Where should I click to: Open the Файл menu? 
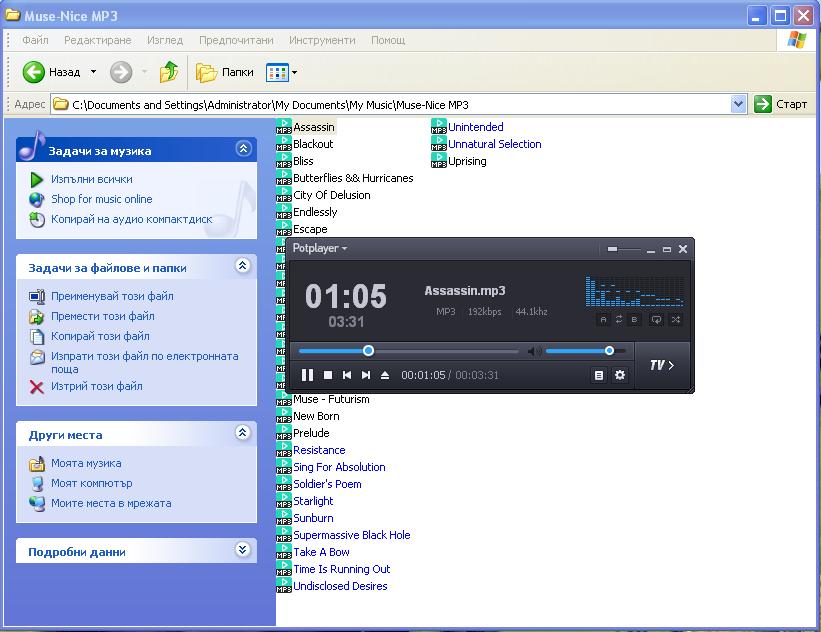pos(35,40)
